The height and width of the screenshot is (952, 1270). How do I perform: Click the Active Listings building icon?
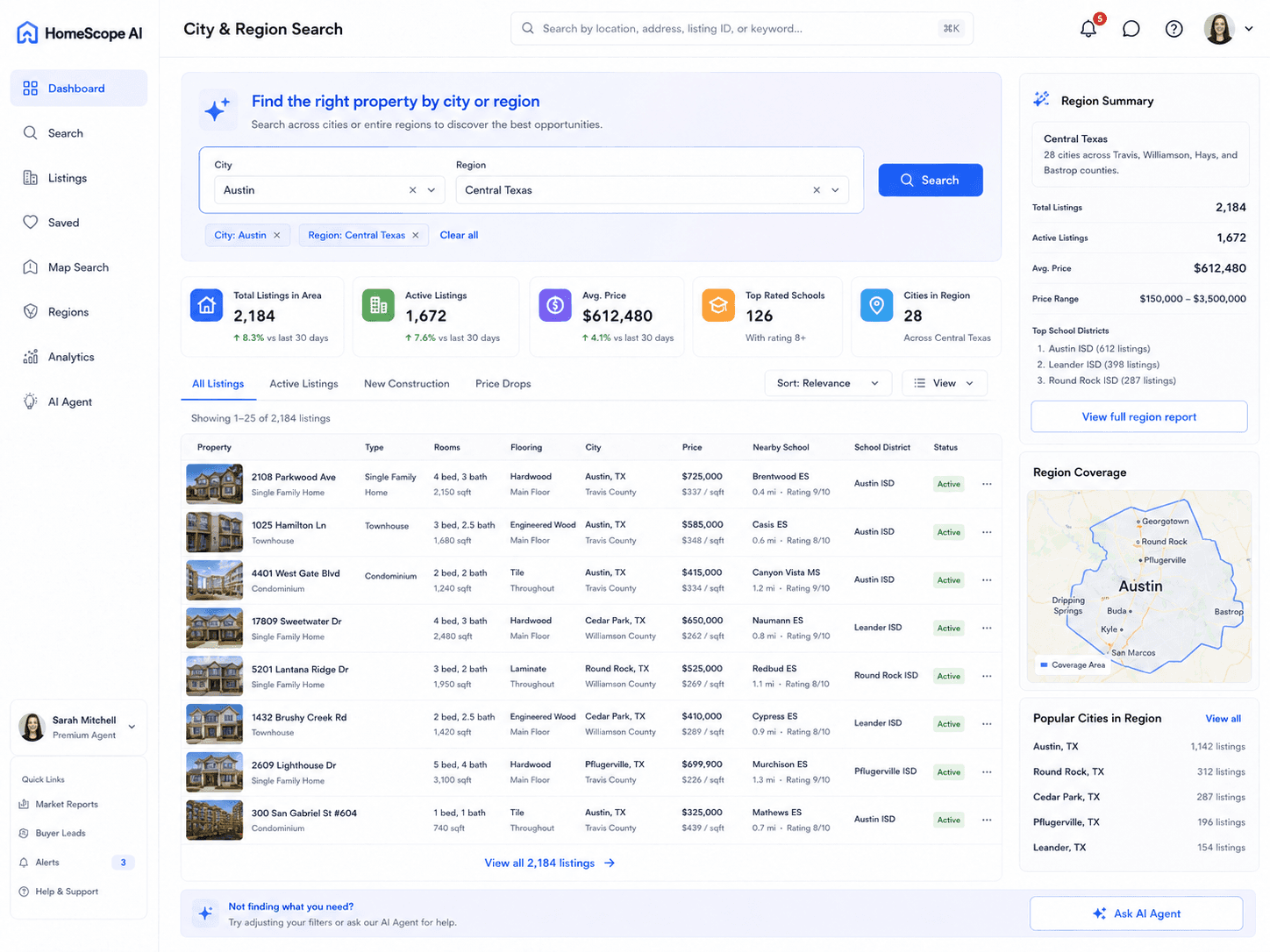pos(378,305)
